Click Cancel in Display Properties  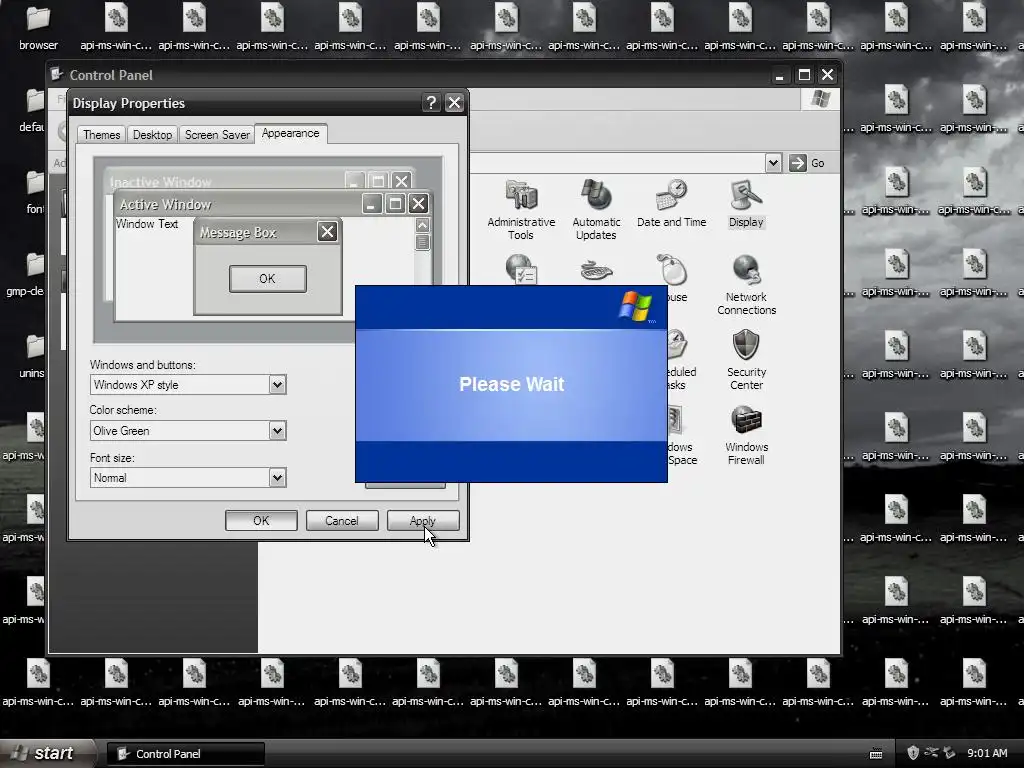tap(342, 520)
